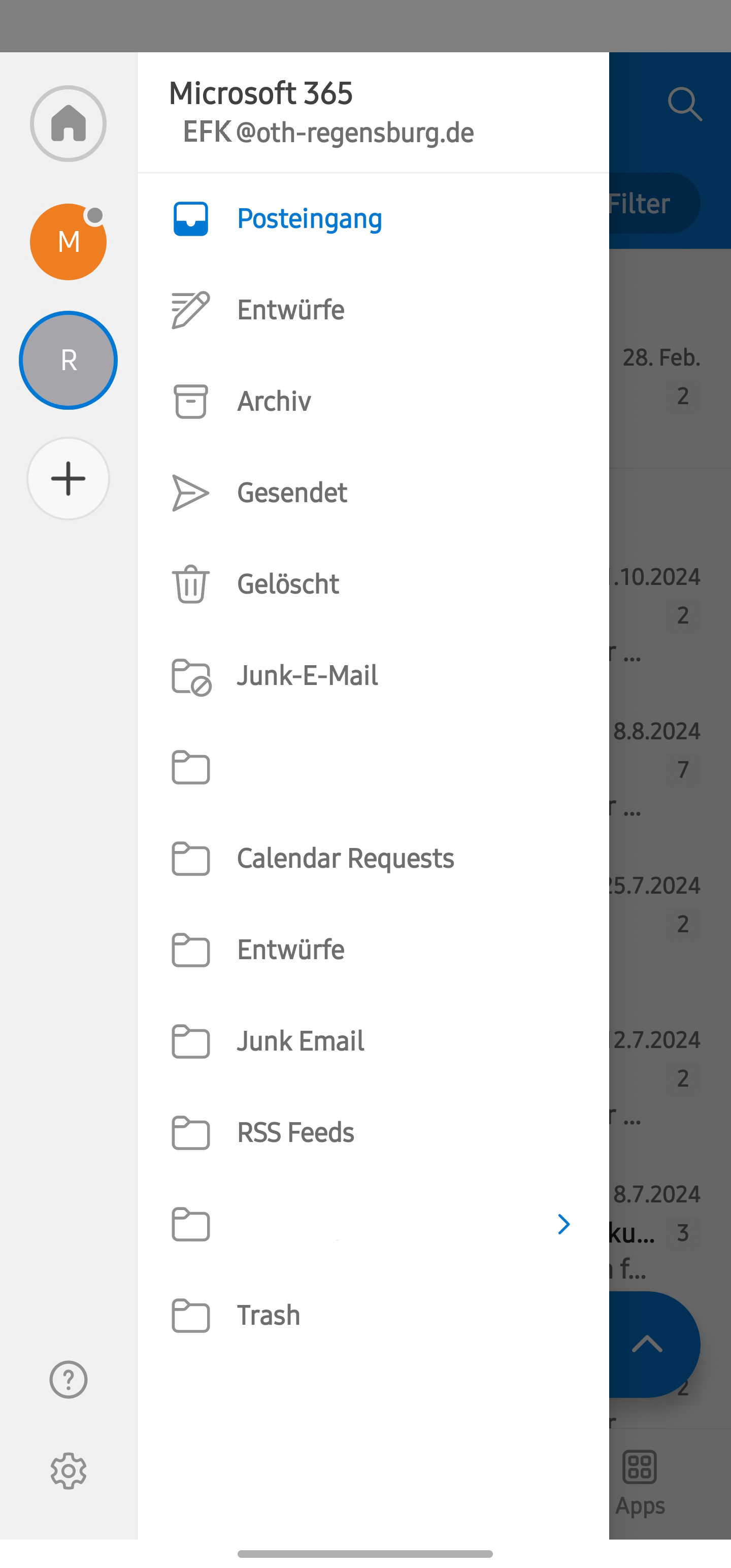Open the Calendar Requests folder
Viewport: 731px width, 1568px height.
[x=345, y=858]
